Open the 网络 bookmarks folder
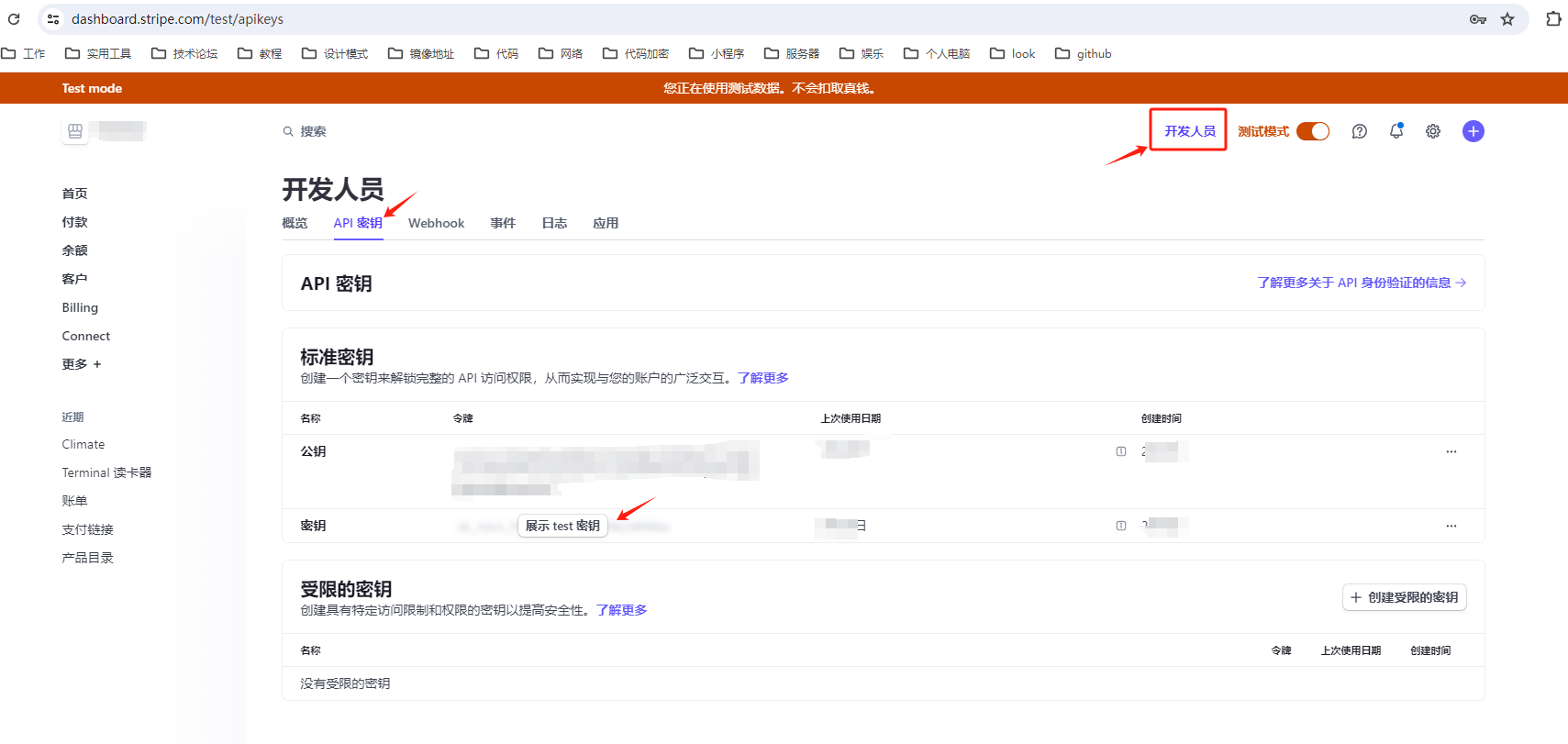This screenshot has width=1568, height=744. pyautogui.click(x=561, y=53)
